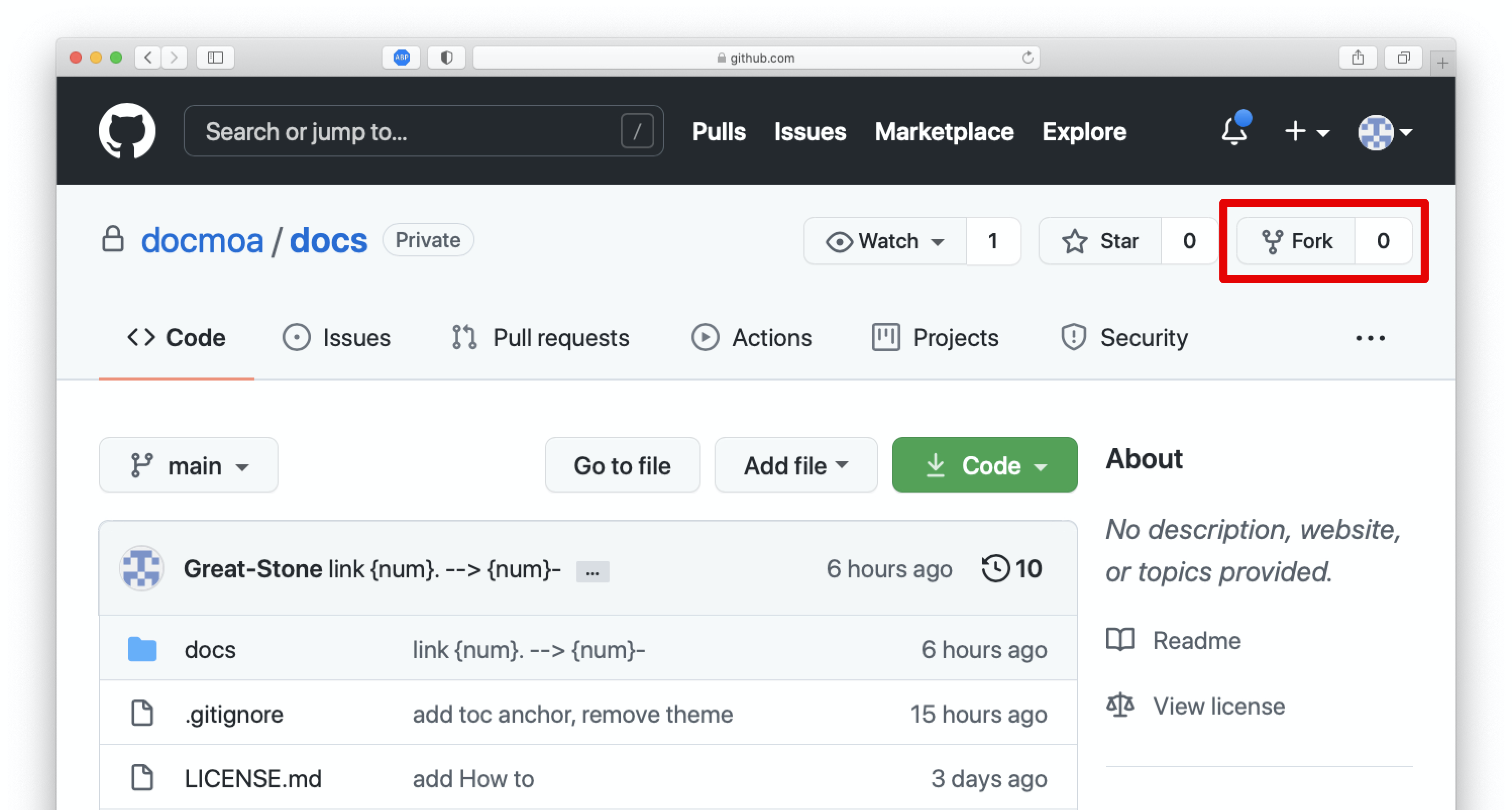
Task: Toggle the Safari sidebar icon
Action: (215, 58)
